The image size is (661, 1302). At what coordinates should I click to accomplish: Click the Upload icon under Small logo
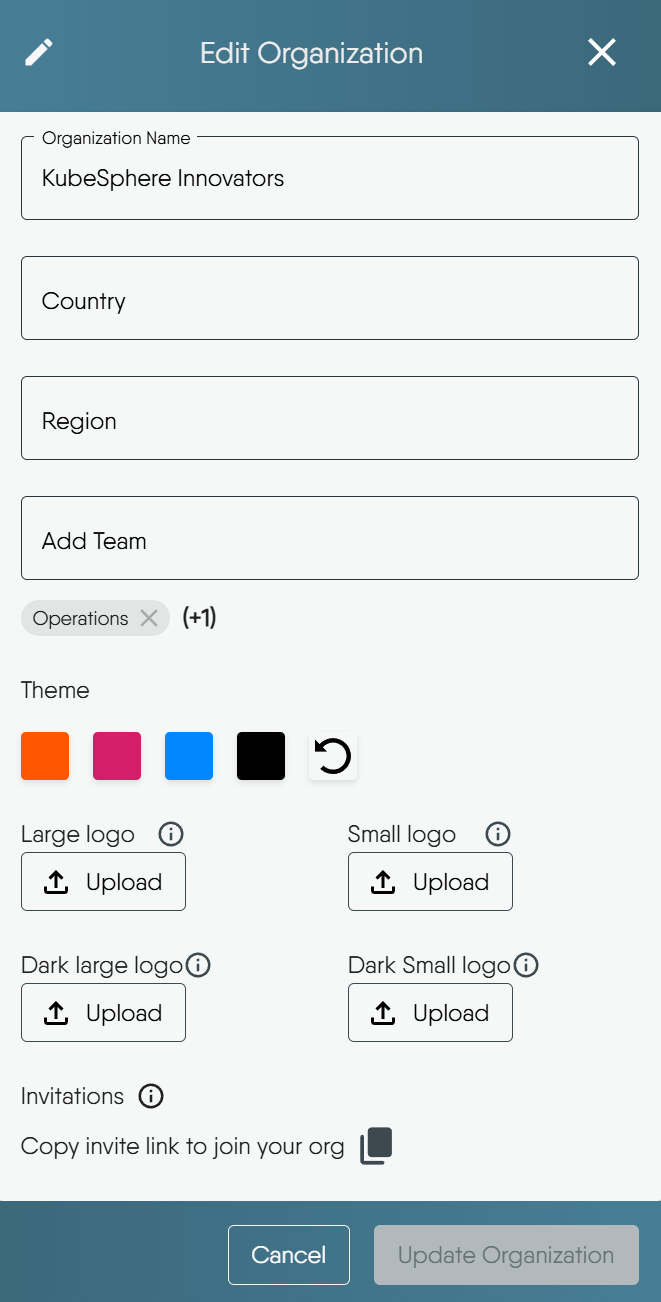pyautogui.click(x=382, y=881)
